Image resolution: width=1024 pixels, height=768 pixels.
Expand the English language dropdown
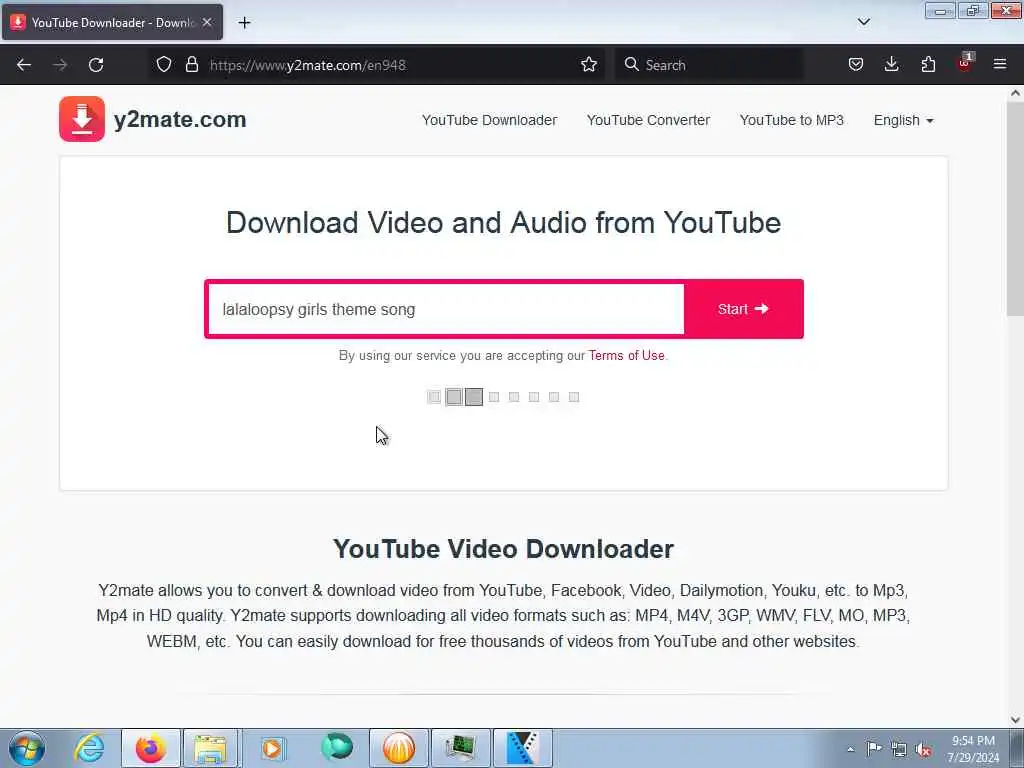pos(903,120)
